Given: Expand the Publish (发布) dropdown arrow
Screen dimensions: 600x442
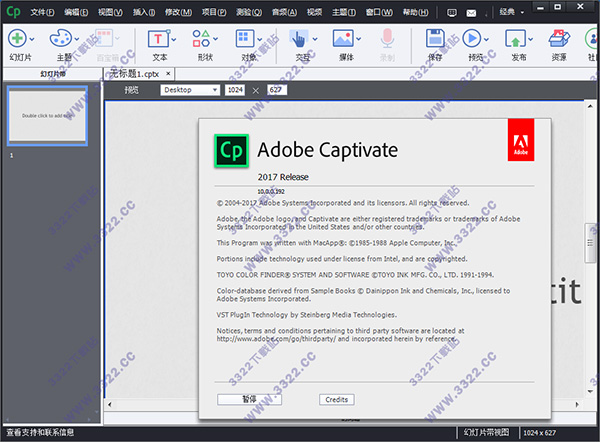Looking at the screenshot, I should [x=530, y=39].
